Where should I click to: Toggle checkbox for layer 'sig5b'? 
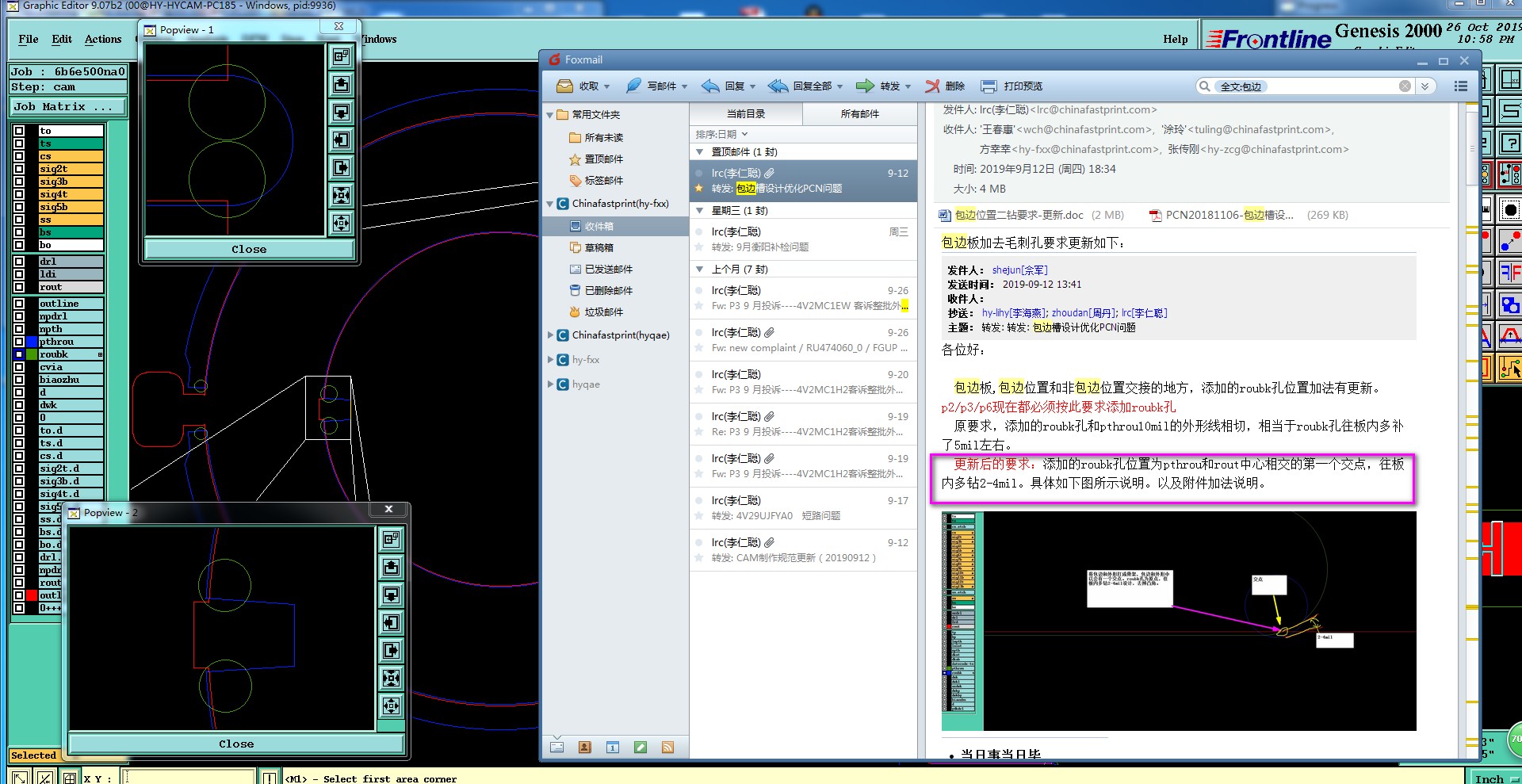[19, 207]
